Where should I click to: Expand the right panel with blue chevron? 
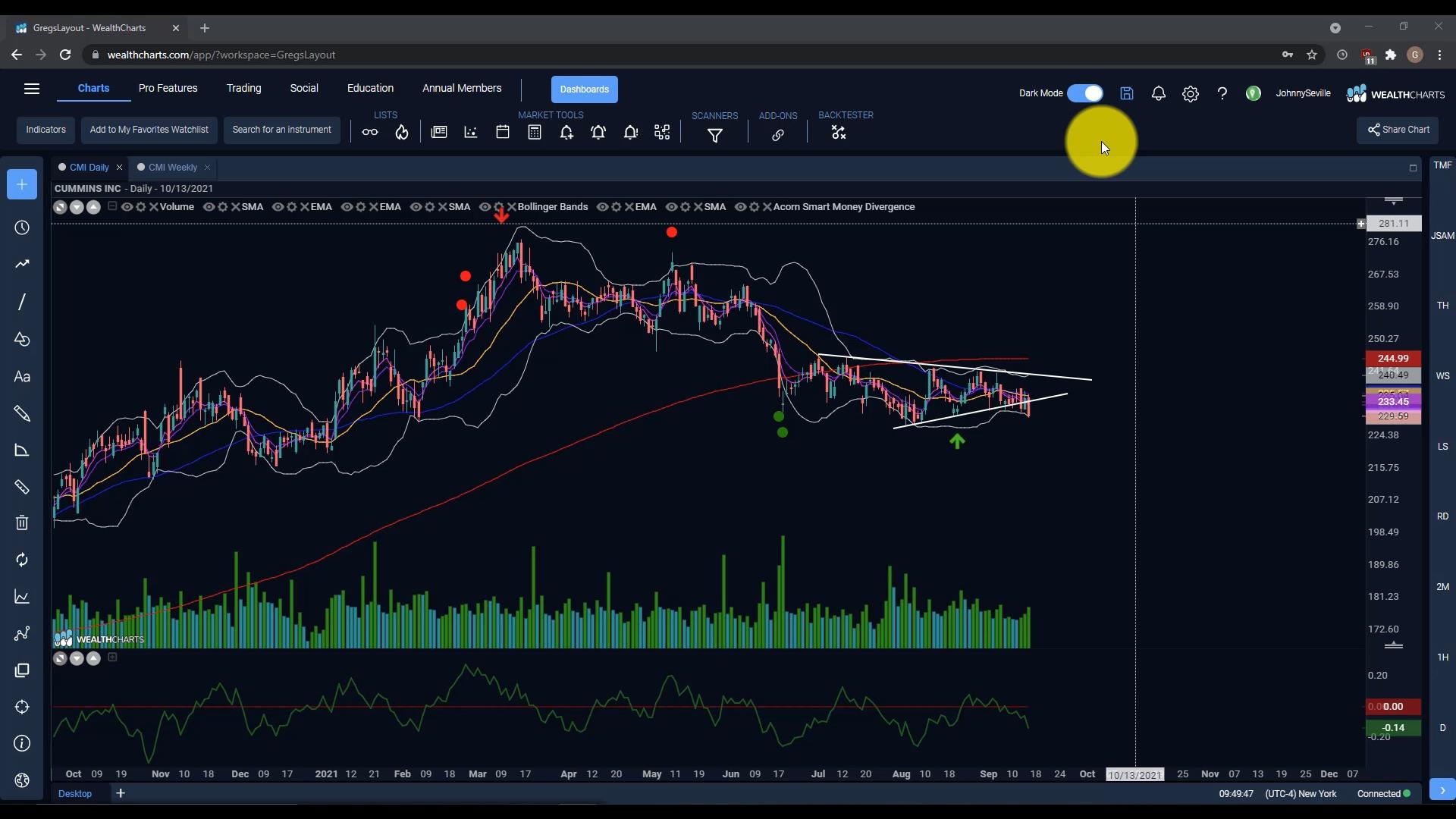coord(1442,789)
